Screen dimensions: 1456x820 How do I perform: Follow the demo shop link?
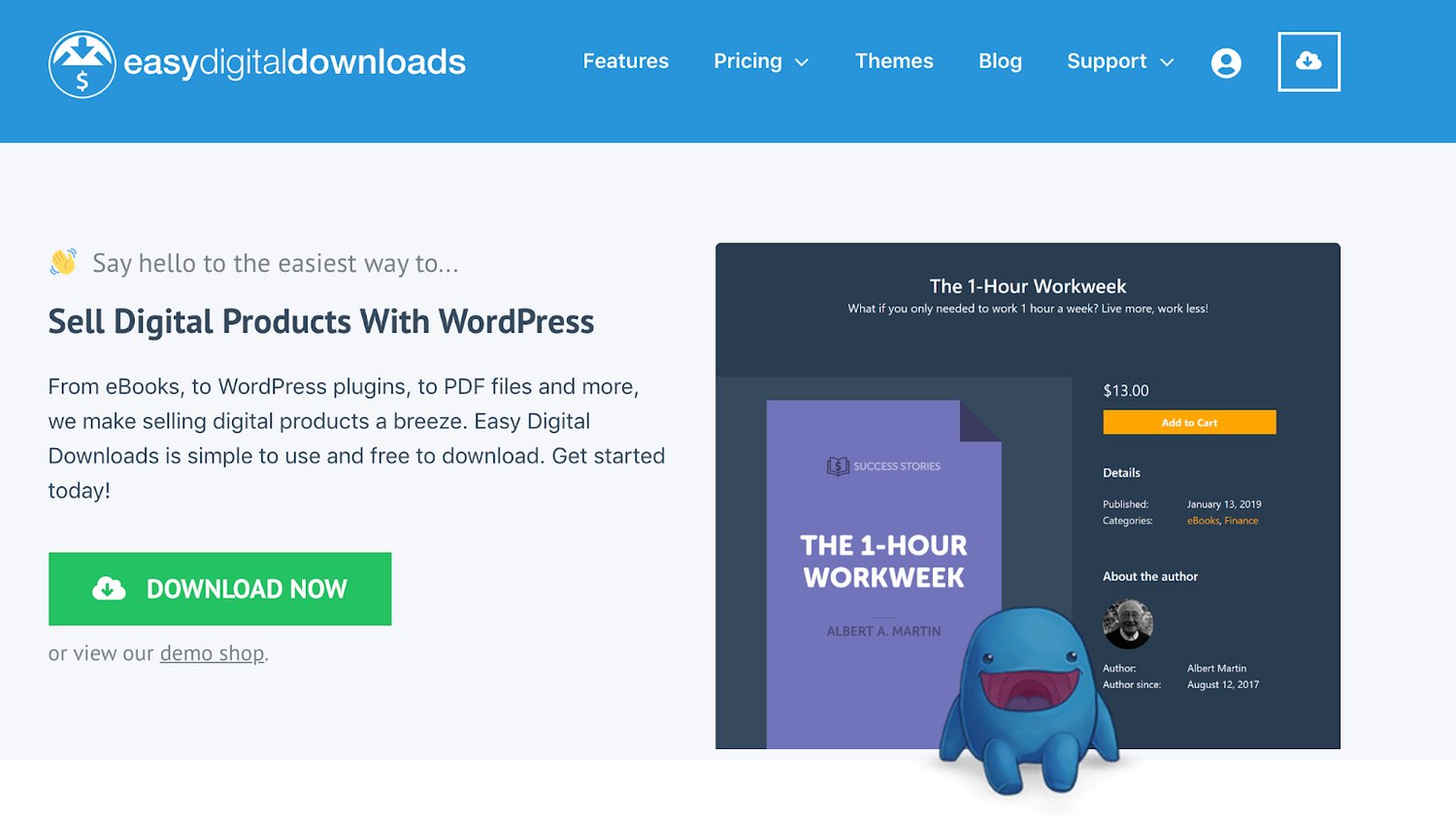tap(212, 654)
